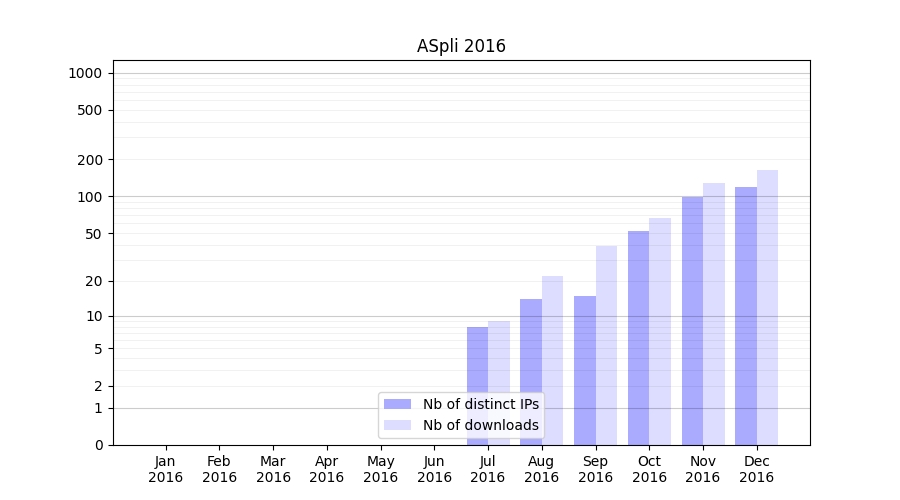This screenshot has height=500, width=900.
Task: Click the chart title 'ASpli 2016'
Action: click(461, 47)
